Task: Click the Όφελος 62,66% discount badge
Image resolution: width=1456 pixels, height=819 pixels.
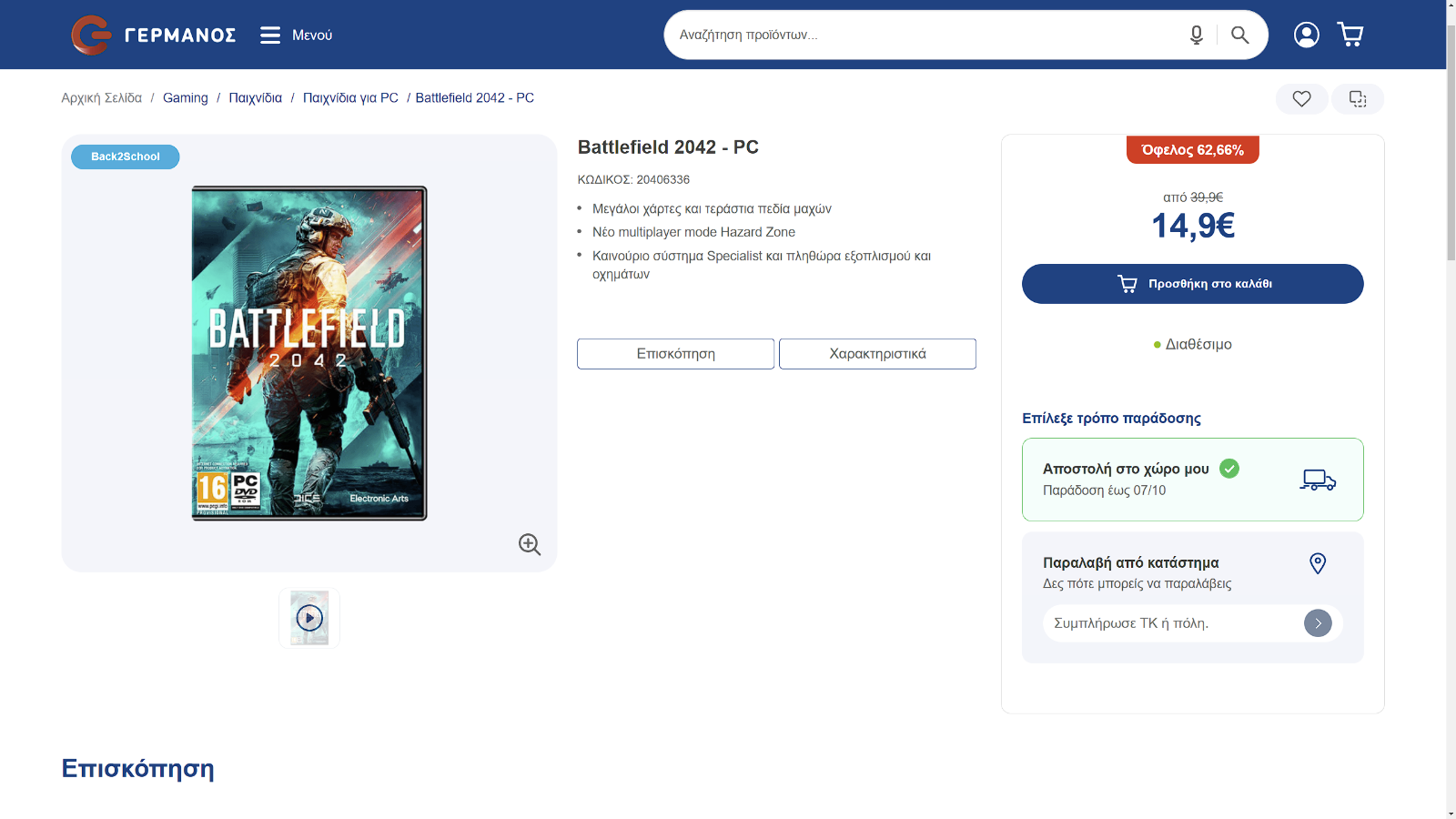Action: click(1193, 149)
